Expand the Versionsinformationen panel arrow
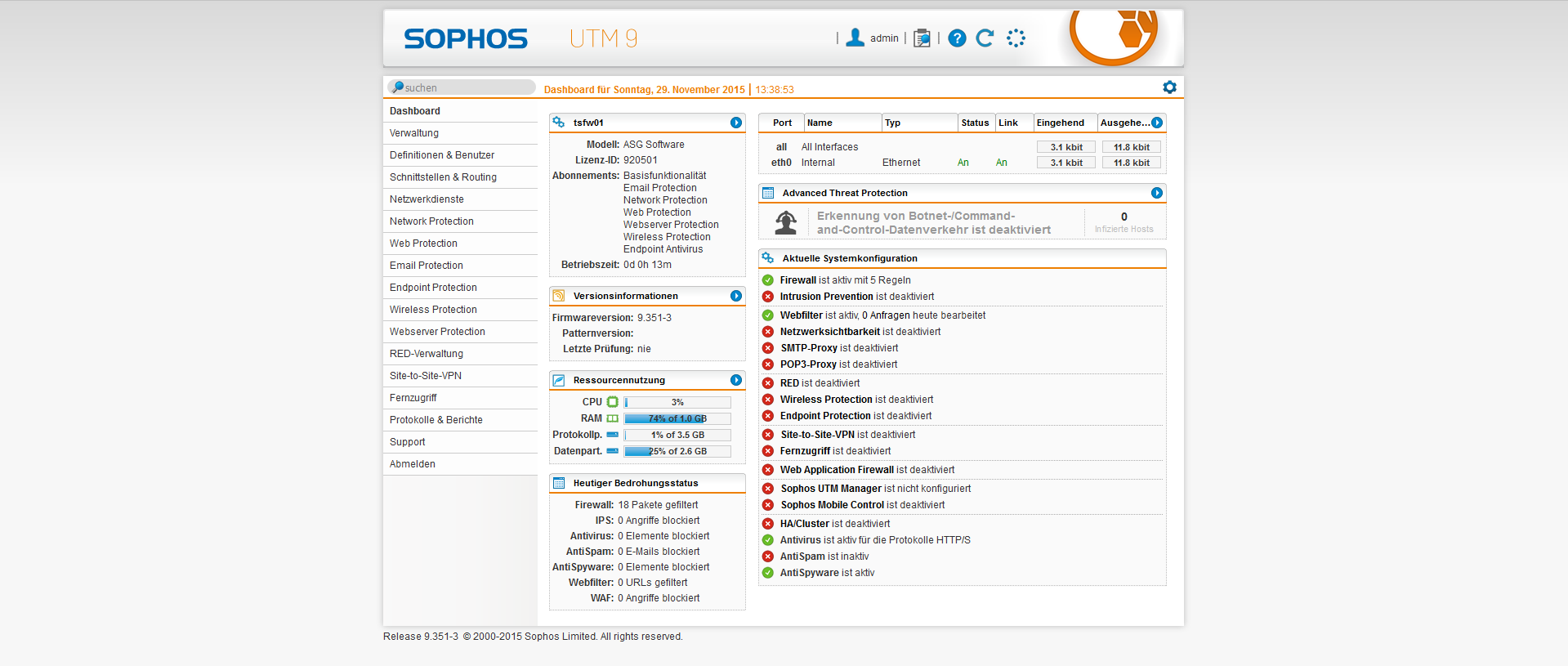The image size is (1568, 666). (736, 296)
